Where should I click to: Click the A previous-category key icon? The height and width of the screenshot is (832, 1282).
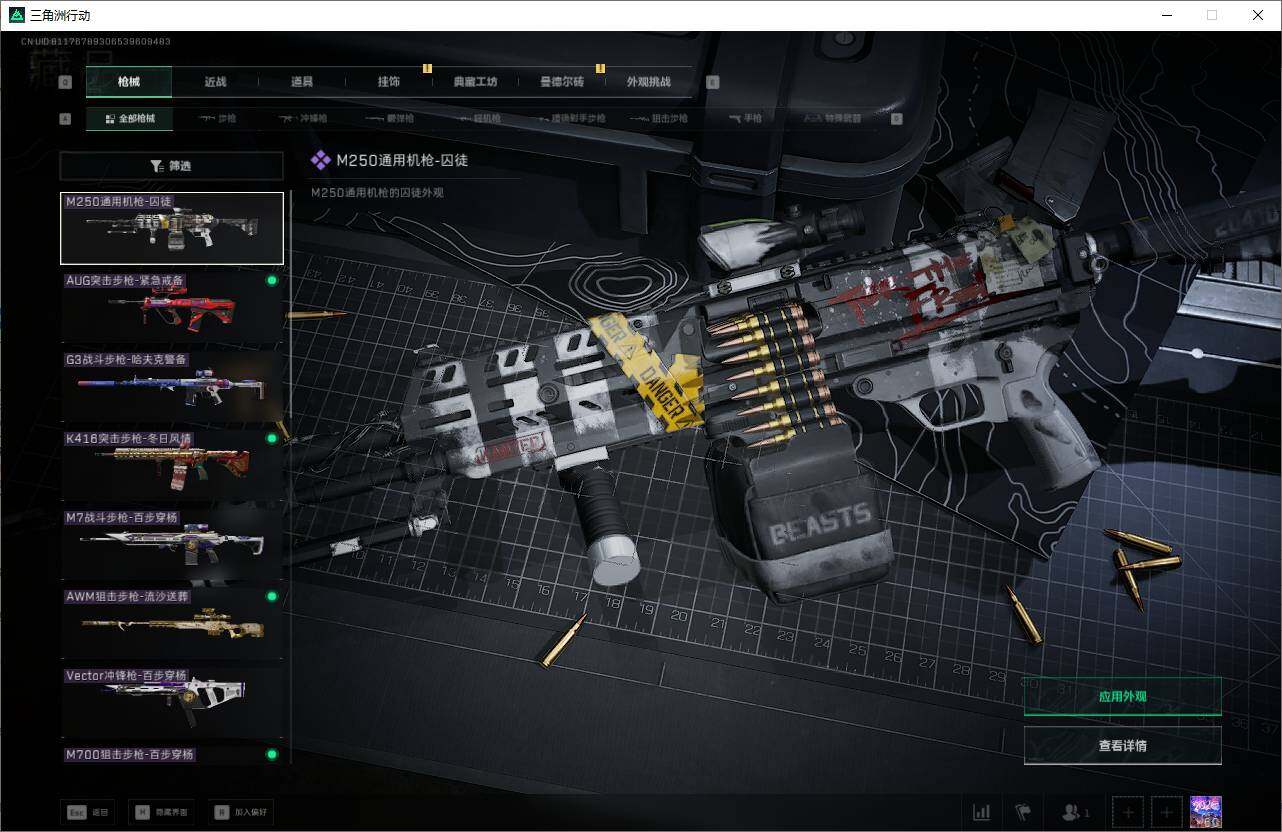coord(66,119)
